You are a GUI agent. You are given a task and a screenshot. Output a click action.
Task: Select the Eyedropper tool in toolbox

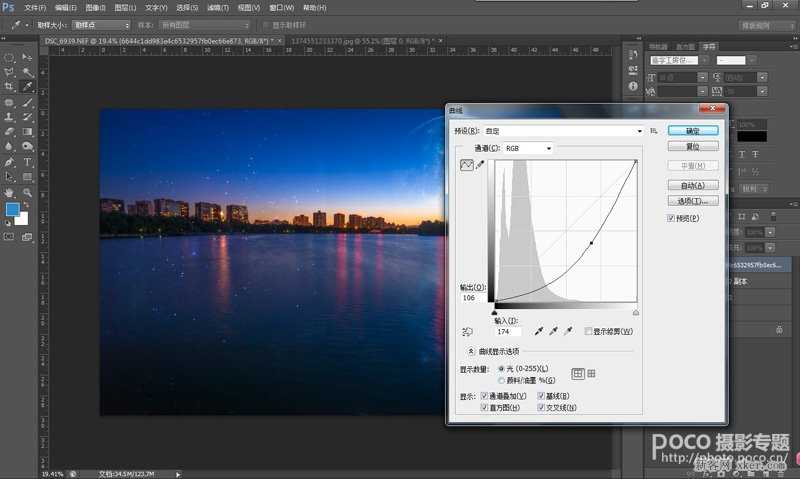tap(27, 87)
